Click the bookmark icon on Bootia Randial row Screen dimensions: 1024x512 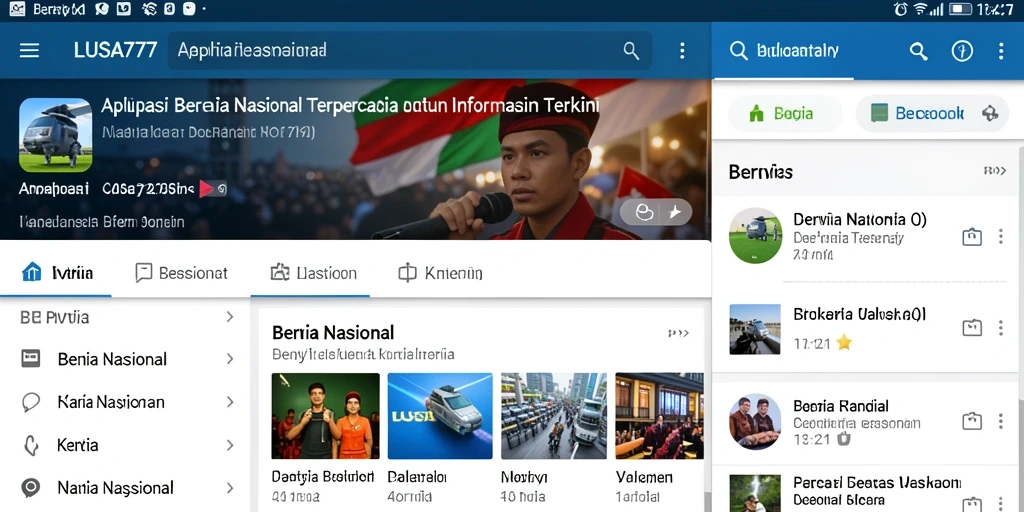tap(972, 421)
